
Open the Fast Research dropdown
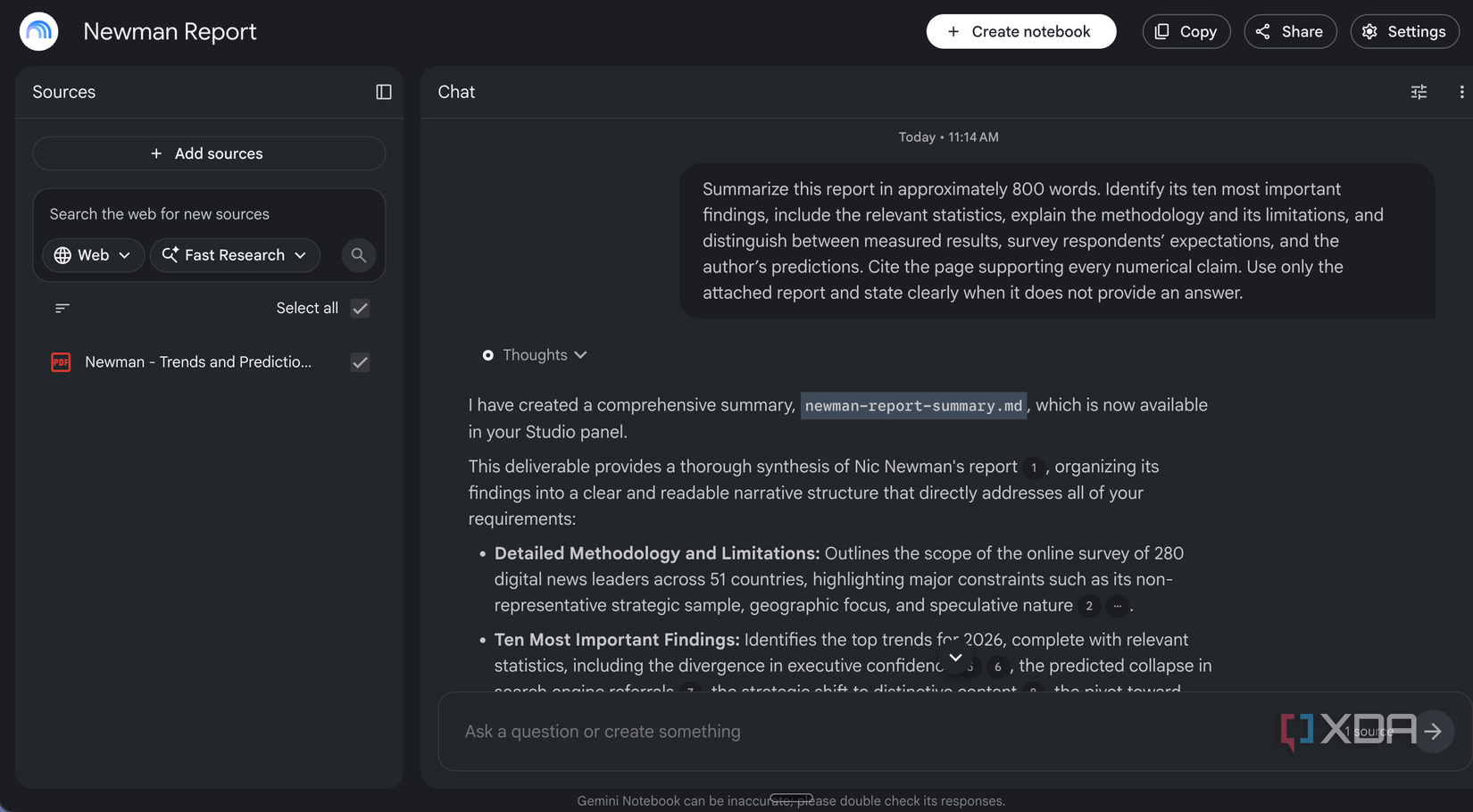tap(235, 255)
